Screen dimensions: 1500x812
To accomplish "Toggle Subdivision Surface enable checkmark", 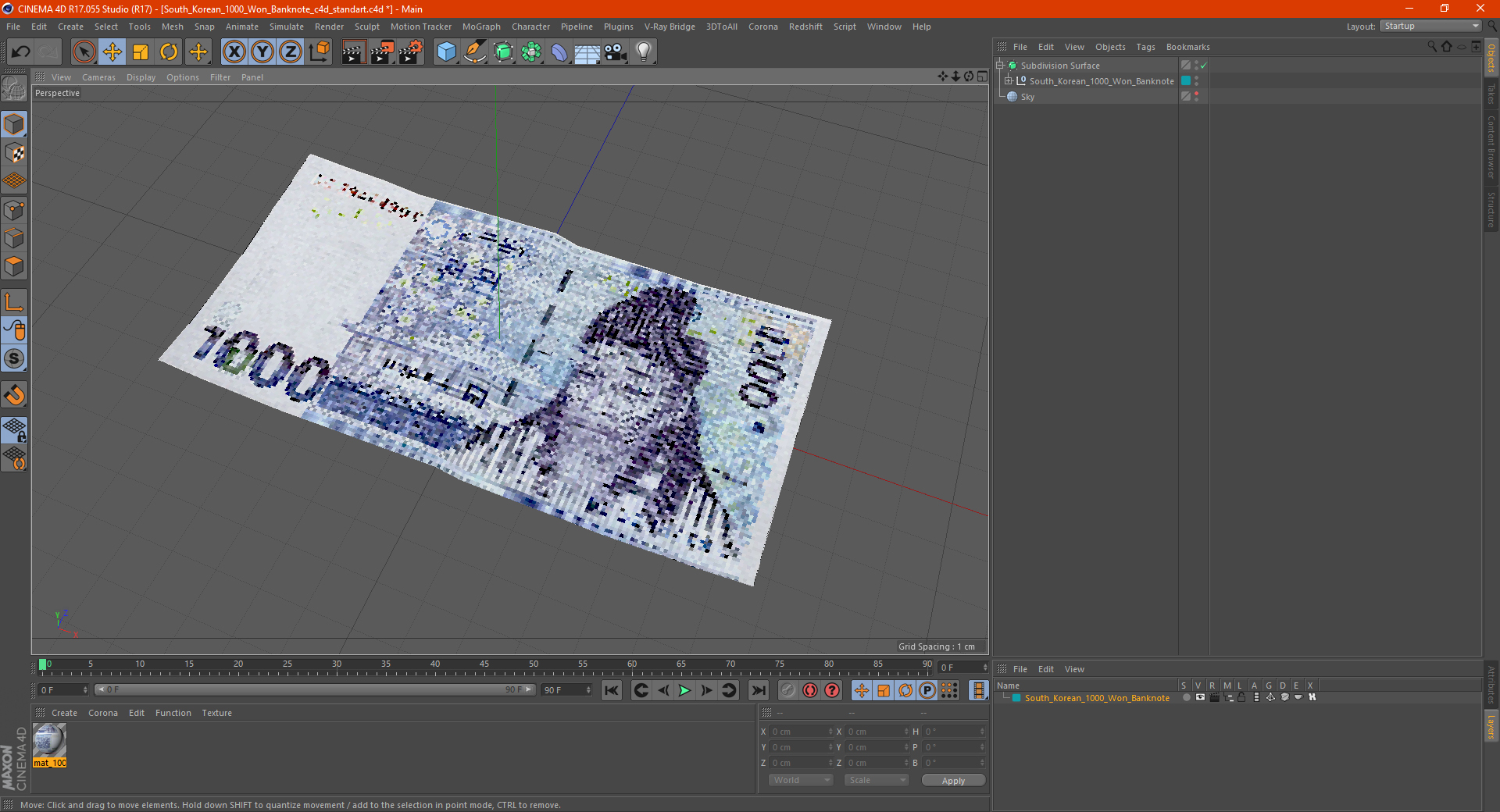I will pos(1204,66).
